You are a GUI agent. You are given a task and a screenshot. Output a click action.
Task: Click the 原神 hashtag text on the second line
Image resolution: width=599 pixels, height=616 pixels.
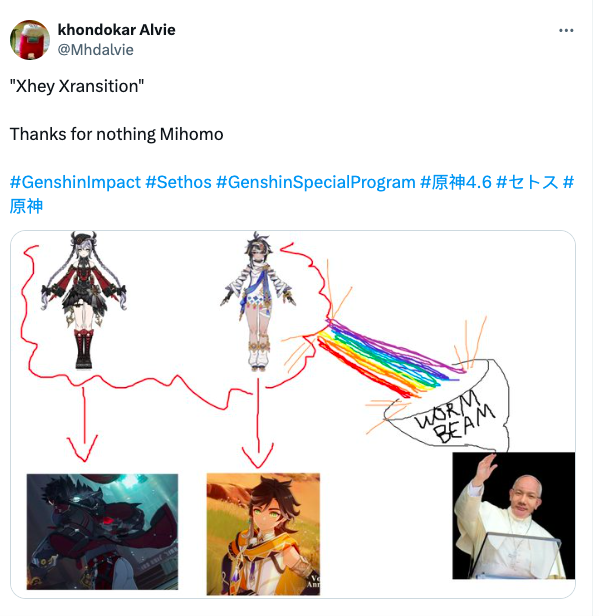point(26,206)
